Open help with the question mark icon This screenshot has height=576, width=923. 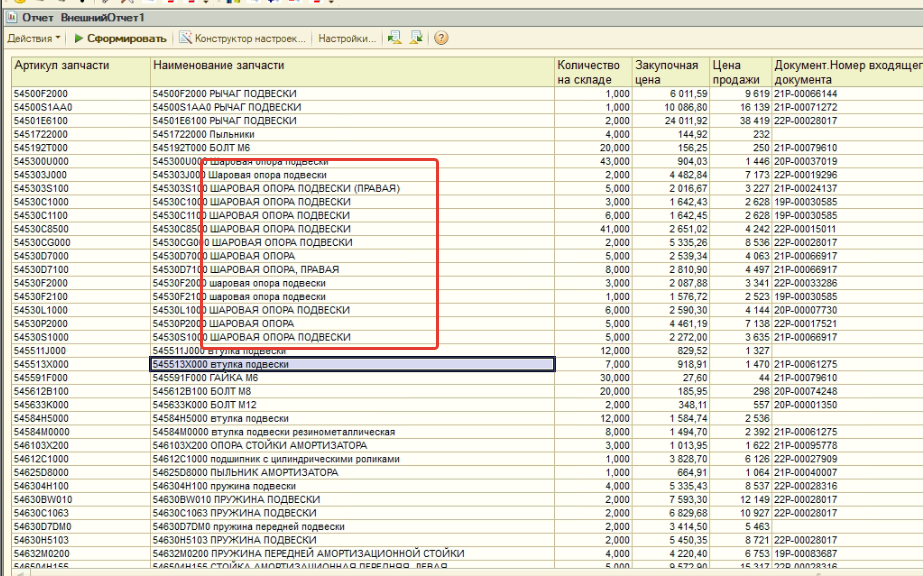[x=441, y=38]
